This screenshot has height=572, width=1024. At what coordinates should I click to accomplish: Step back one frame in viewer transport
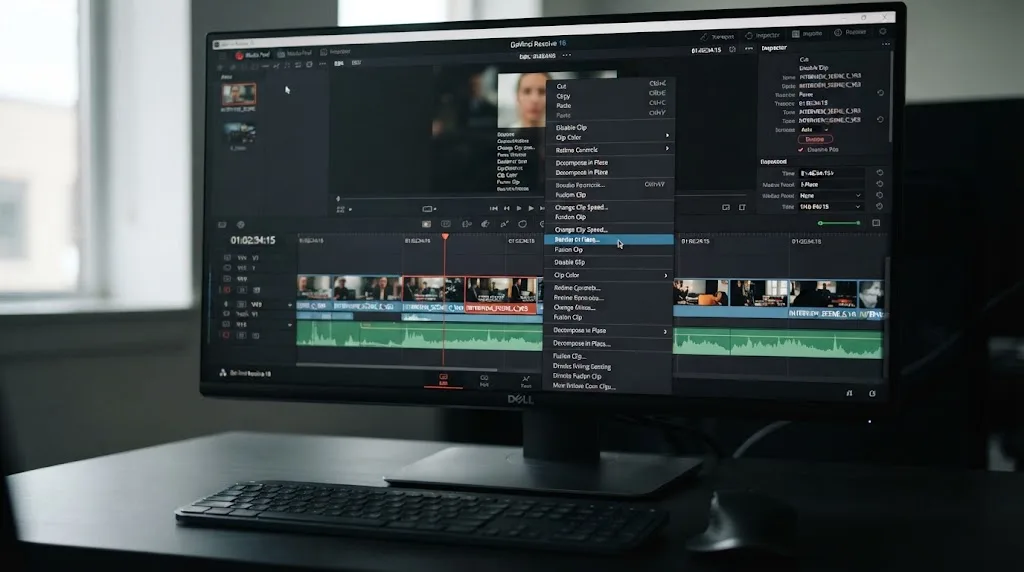pos(506,208)
